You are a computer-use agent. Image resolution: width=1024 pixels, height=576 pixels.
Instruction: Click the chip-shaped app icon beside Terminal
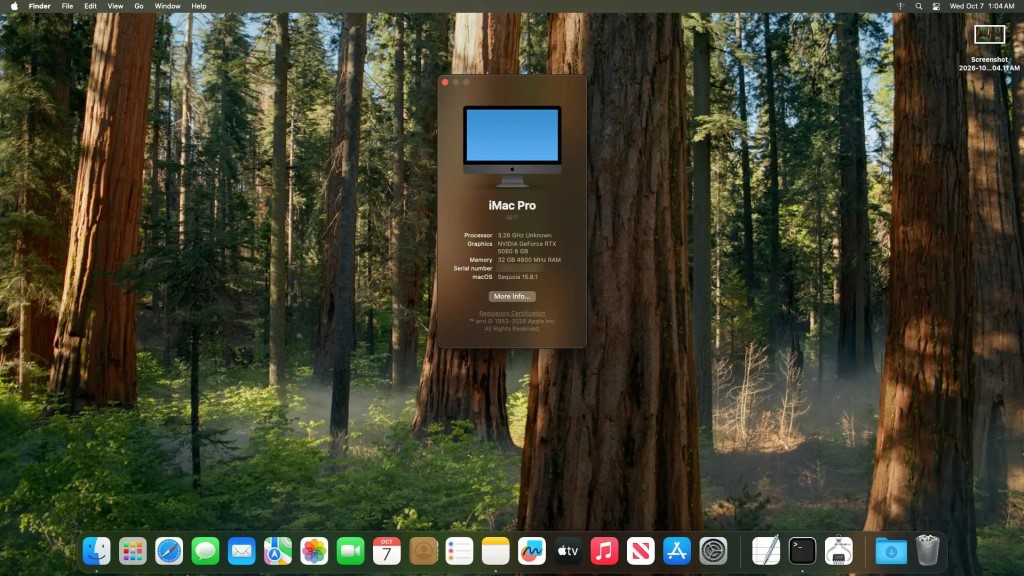tap(839, 551)
